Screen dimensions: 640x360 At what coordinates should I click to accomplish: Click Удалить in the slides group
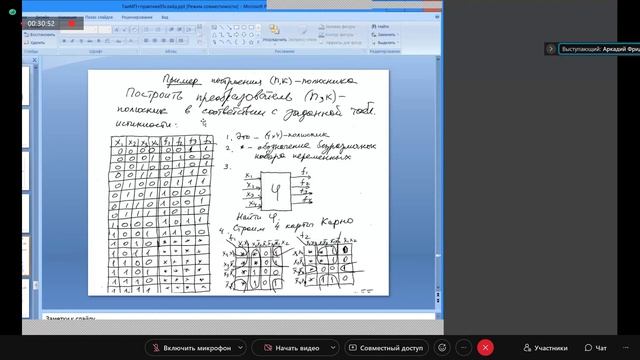click(35, 42)
